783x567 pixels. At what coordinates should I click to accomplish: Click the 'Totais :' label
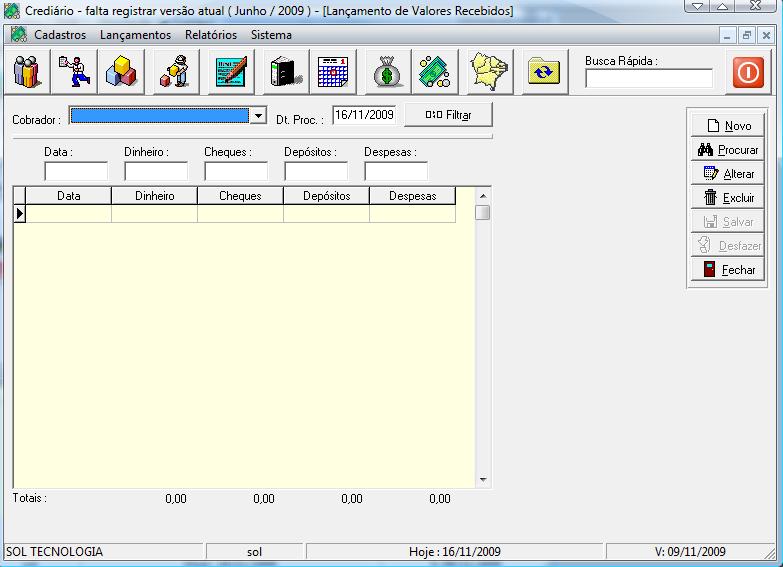[x=30, y=498]
